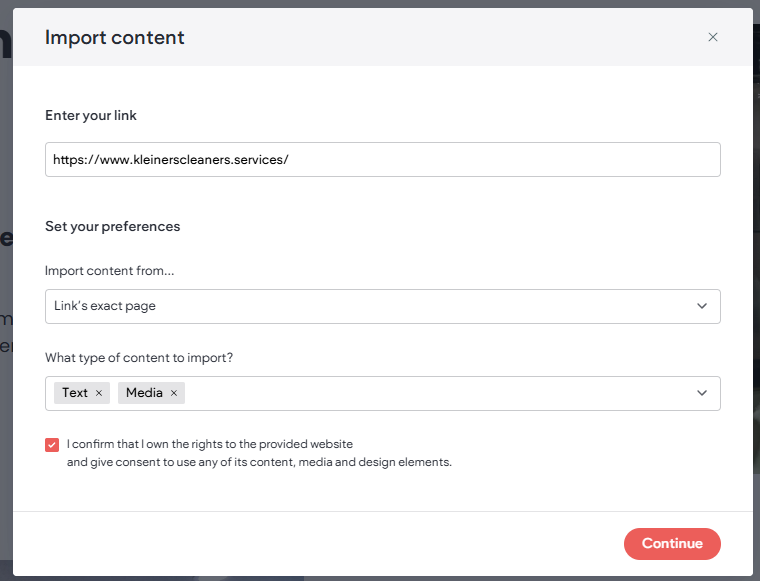This screenshot has height=581, width=760.
Task: Close the Import content dialog
Action: click(713, 37)
